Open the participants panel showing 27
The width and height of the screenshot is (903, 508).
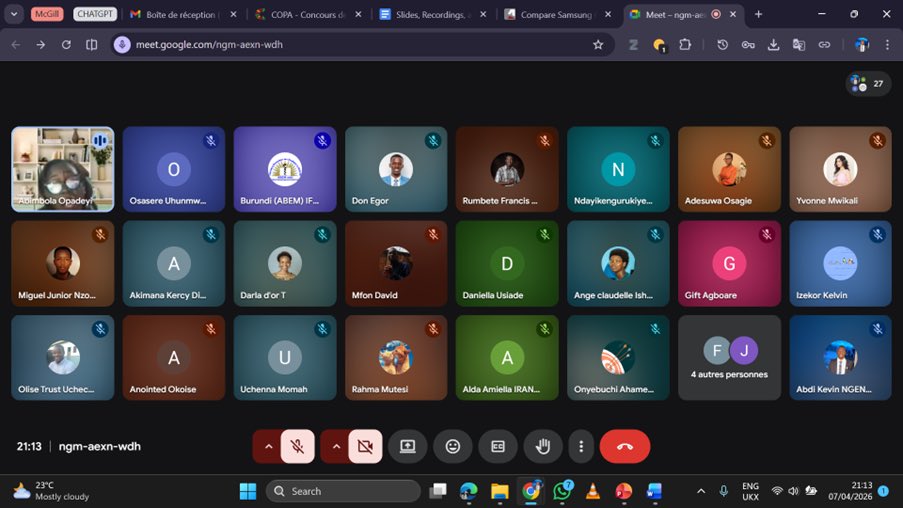(x=868, y=84)
